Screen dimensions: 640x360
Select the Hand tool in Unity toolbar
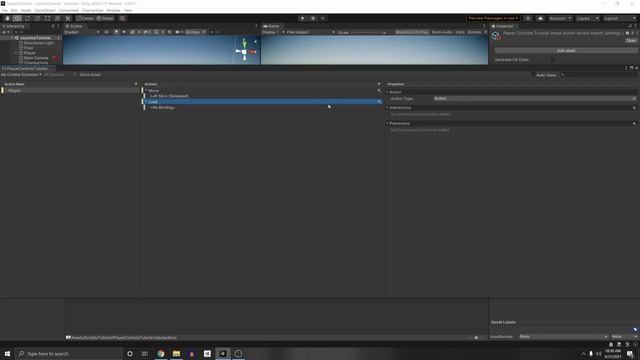coord(7,18)
